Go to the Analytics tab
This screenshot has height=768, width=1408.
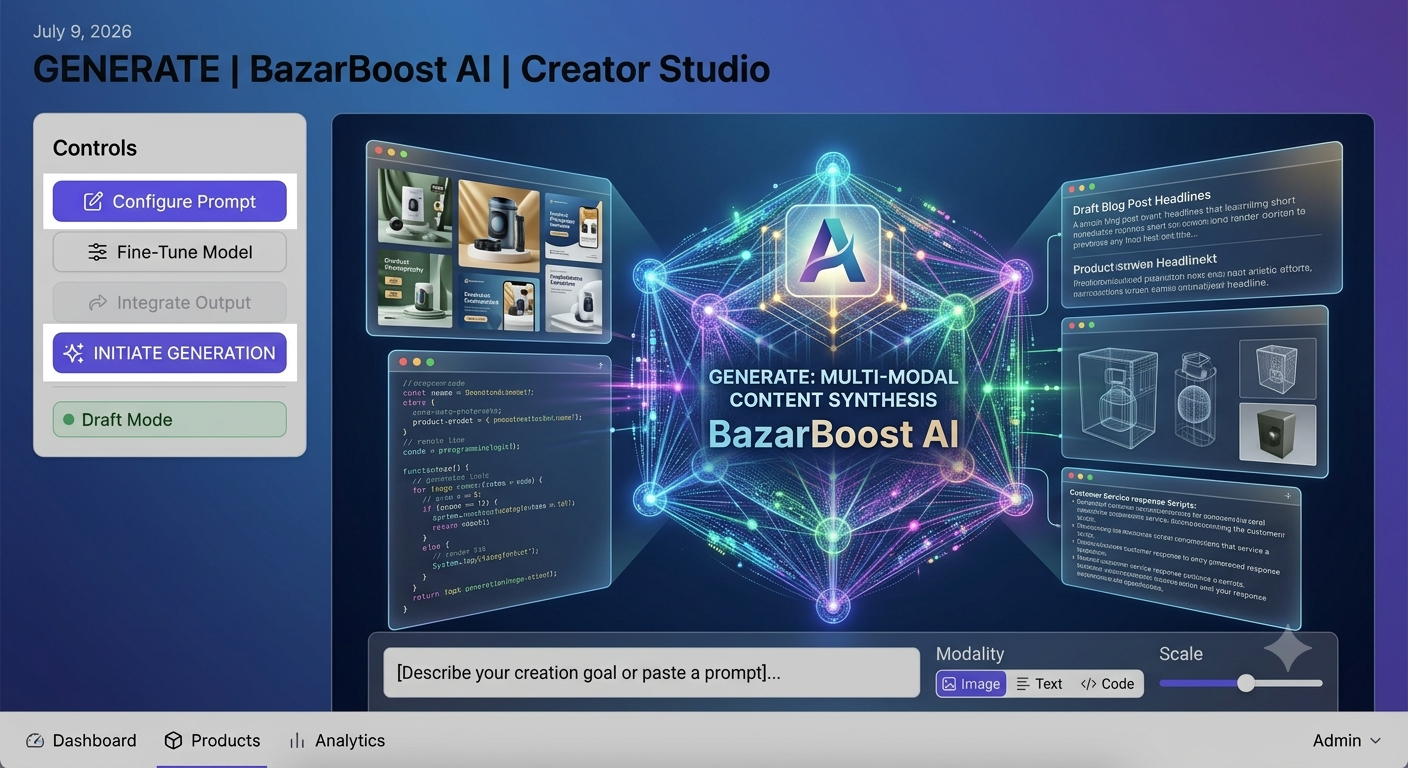click(x=337, y=740)
